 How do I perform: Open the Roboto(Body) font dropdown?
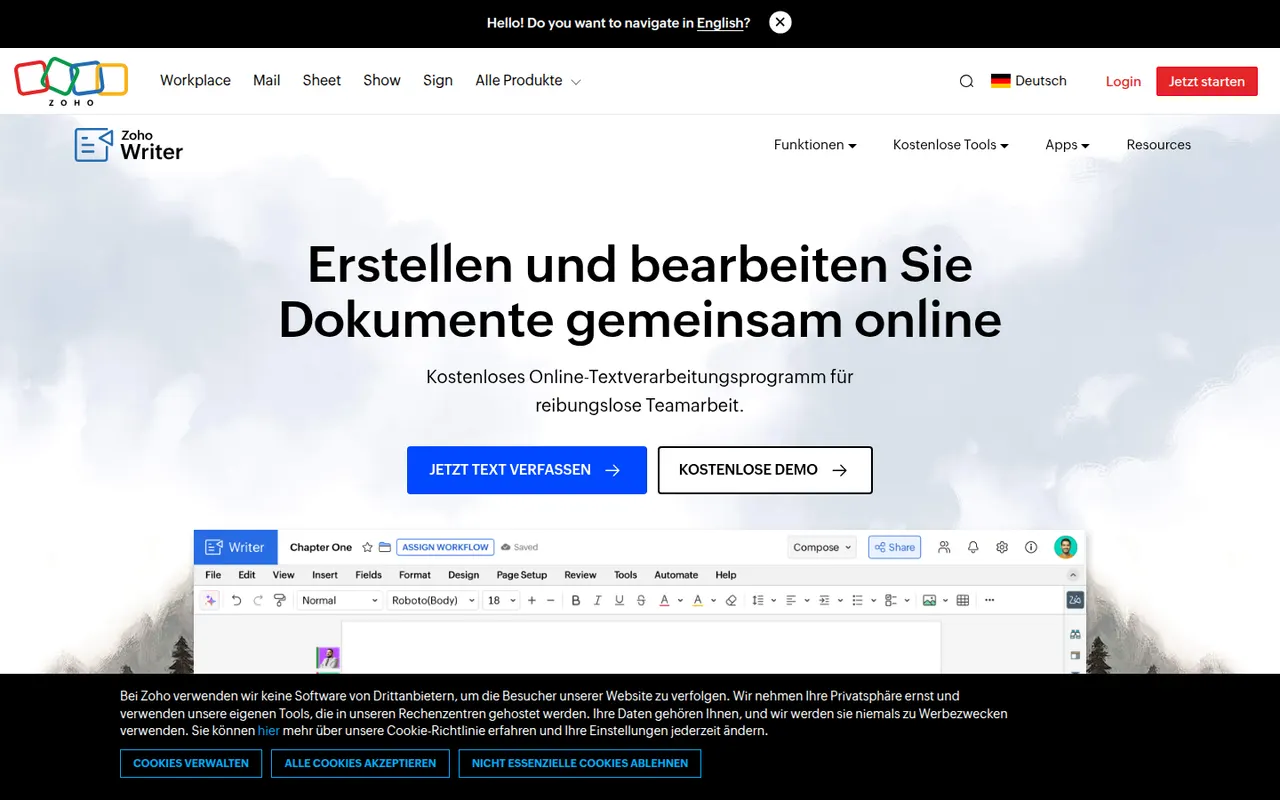(432, 600)
